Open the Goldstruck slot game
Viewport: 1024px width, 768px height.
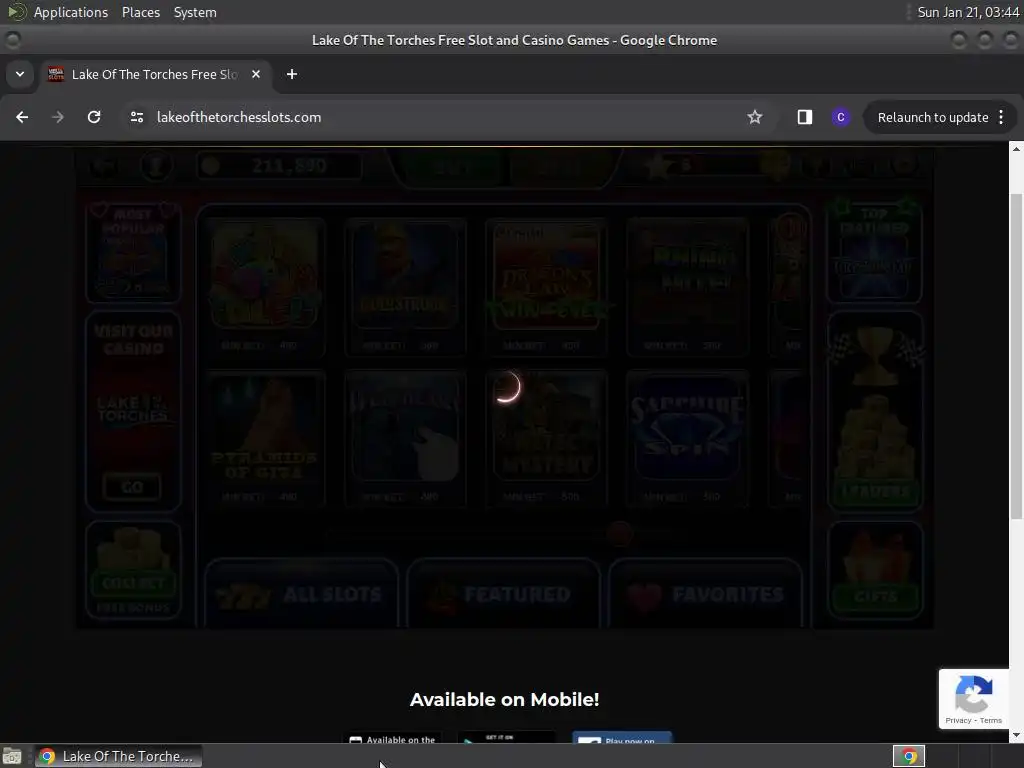click(x=406, y=287)
